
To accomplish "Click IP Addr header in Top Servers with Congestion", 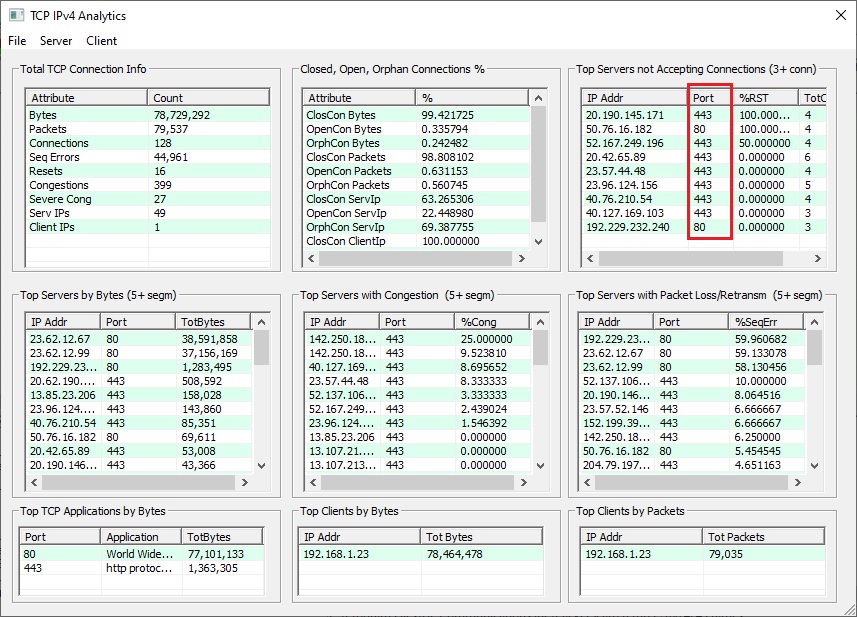I will 342,322.
